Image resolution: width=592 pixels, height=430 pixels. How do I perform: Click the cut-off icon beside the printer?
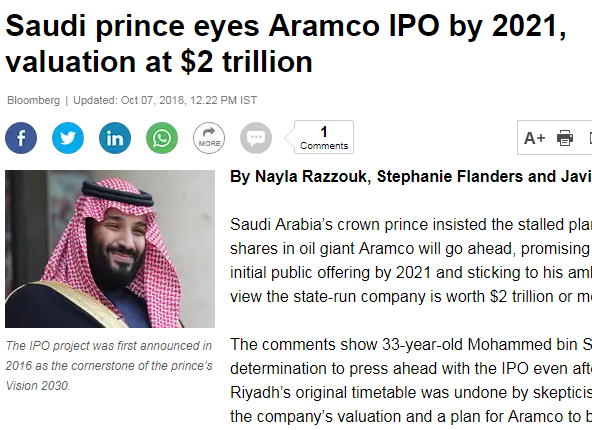pos(590,138)
